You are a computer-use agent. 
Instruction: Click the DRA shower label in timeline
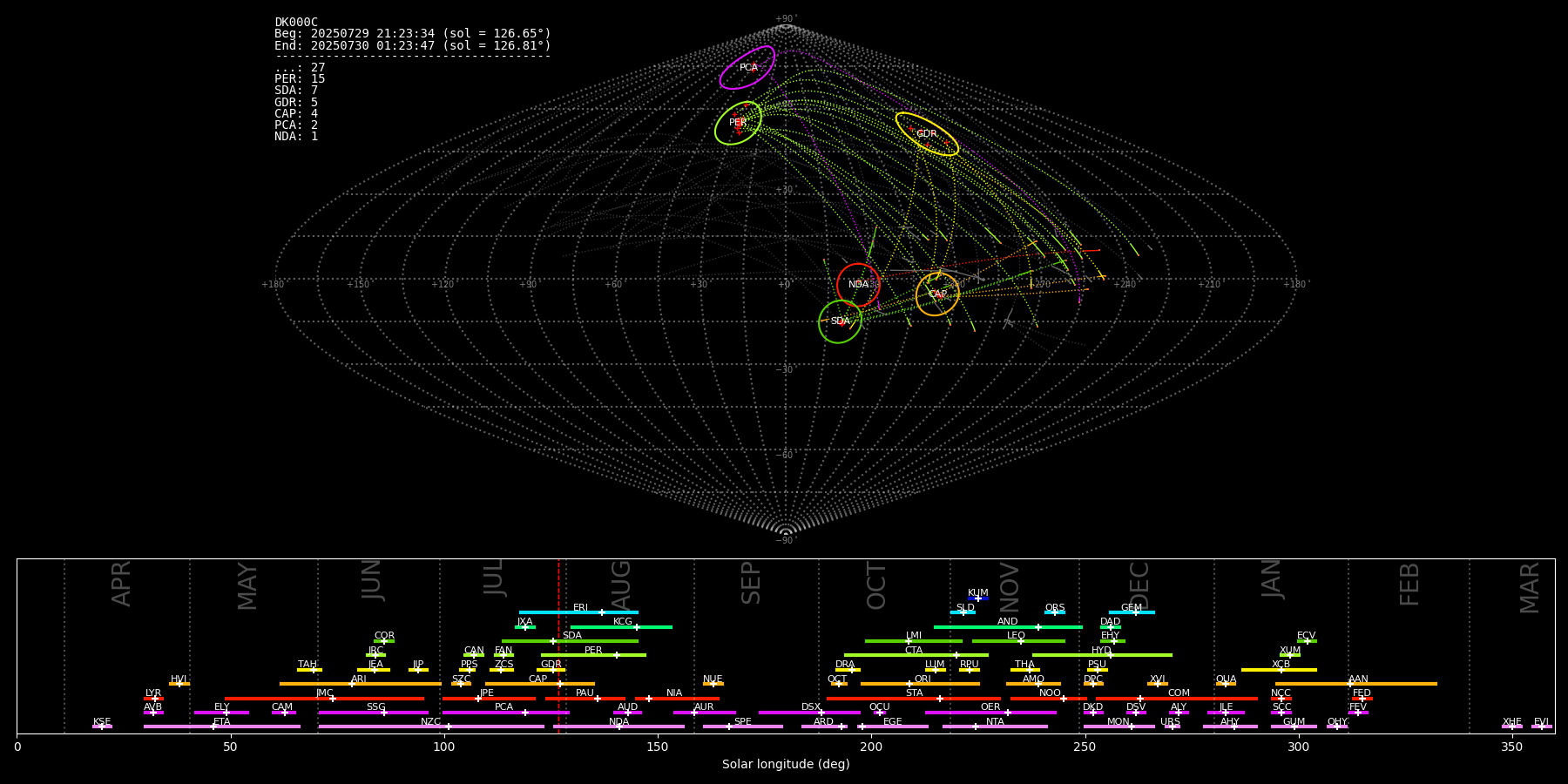(845, 665)
